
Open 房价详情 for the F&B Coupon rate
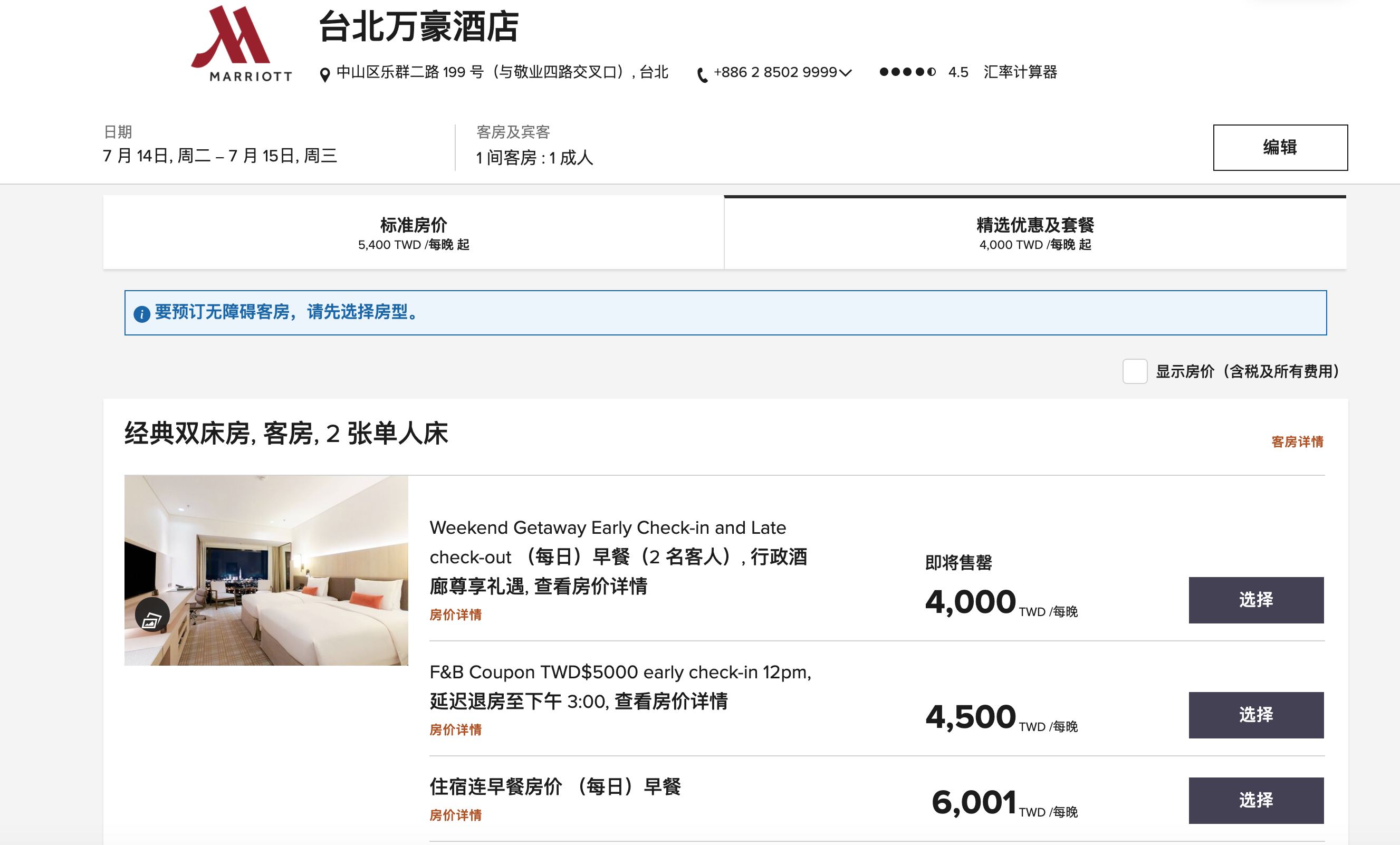pos(455,729)
